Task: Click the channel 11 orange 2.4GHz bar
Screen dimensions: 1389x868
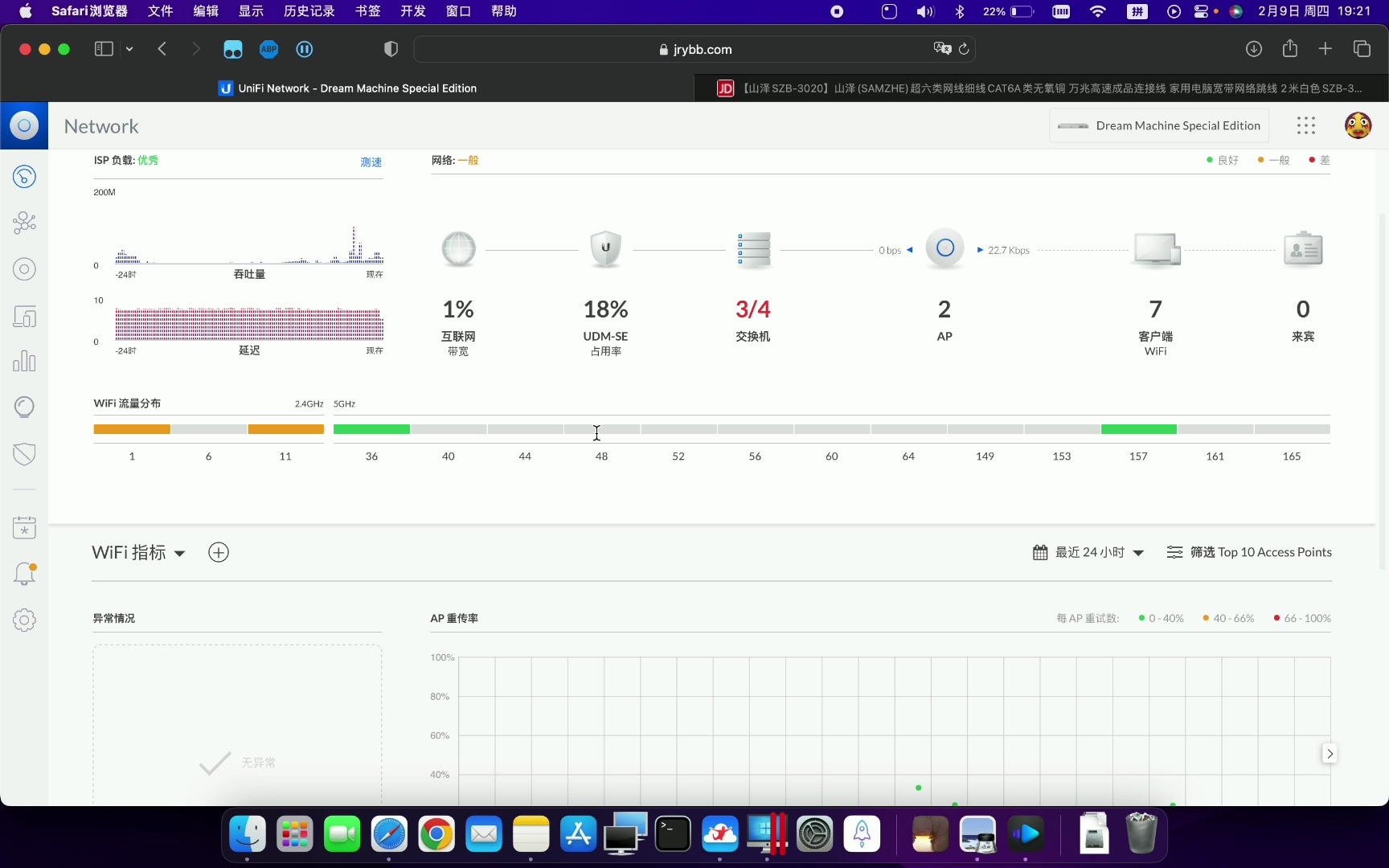Action: click(x=285, y=429)
